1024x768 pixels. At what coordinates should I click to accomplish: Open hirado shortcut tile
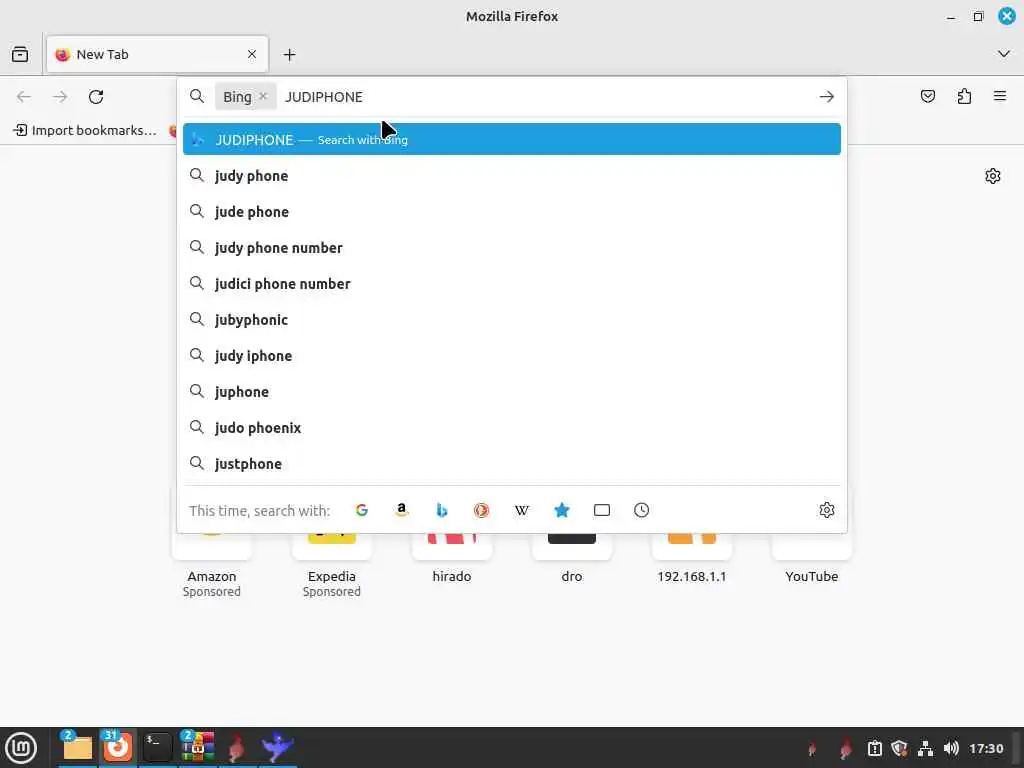(x=452, y=559)
